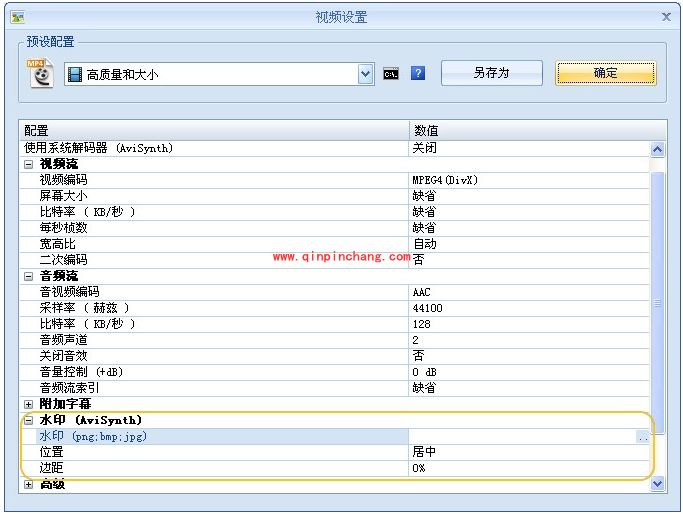Select the 音频流索引 row

point(335,388)
